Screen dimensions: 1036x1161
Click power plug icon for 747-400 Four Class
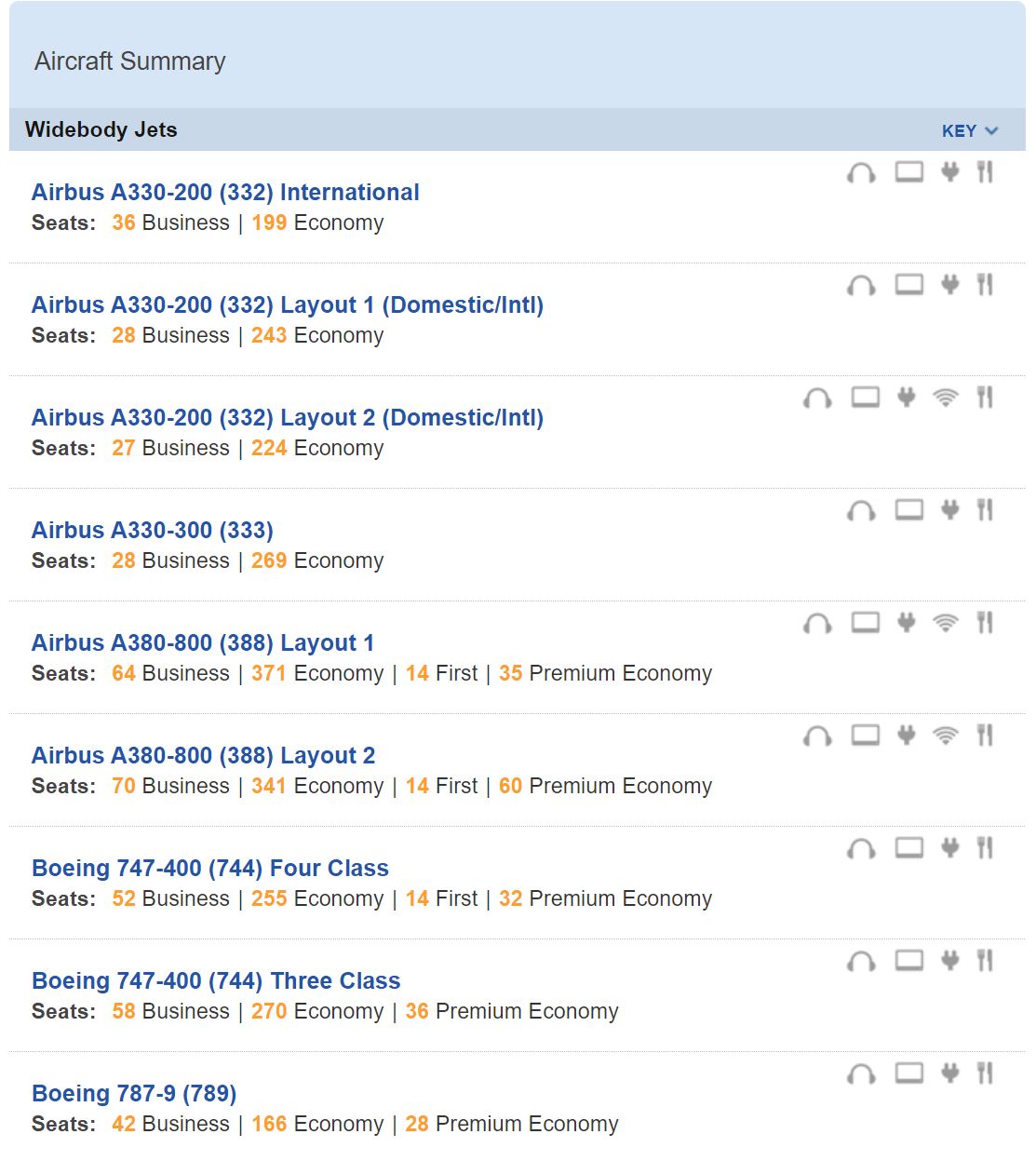click(949, 848)
